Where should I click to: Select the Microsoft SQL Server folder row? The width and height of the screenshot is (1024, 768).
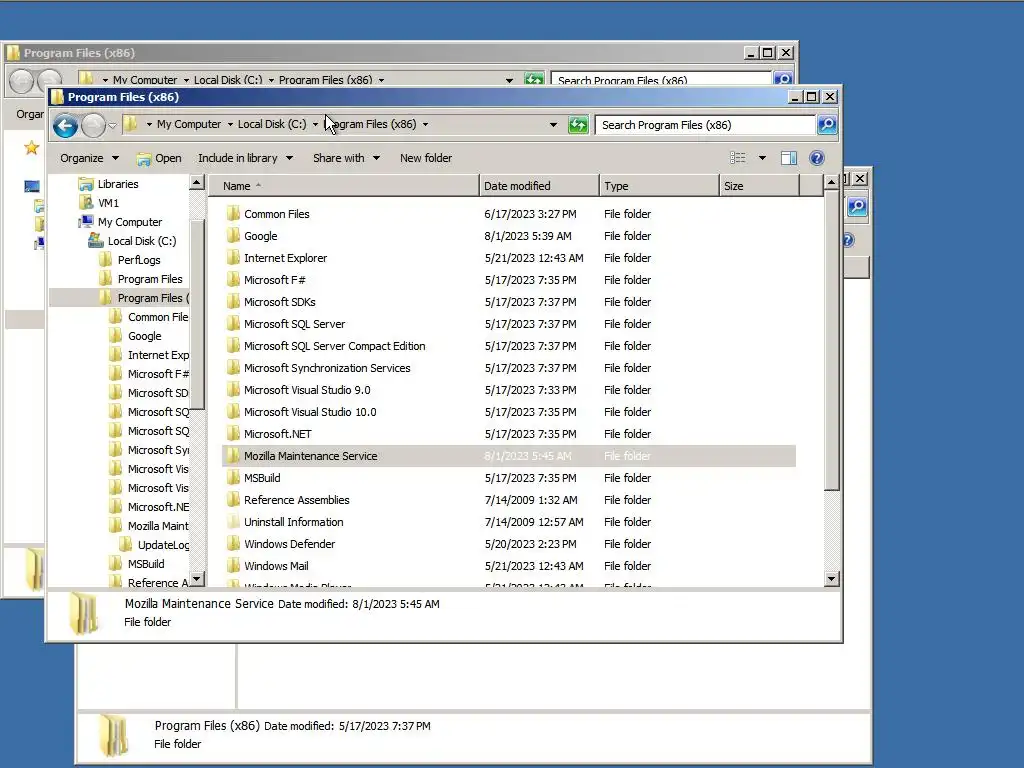point(509,324)
